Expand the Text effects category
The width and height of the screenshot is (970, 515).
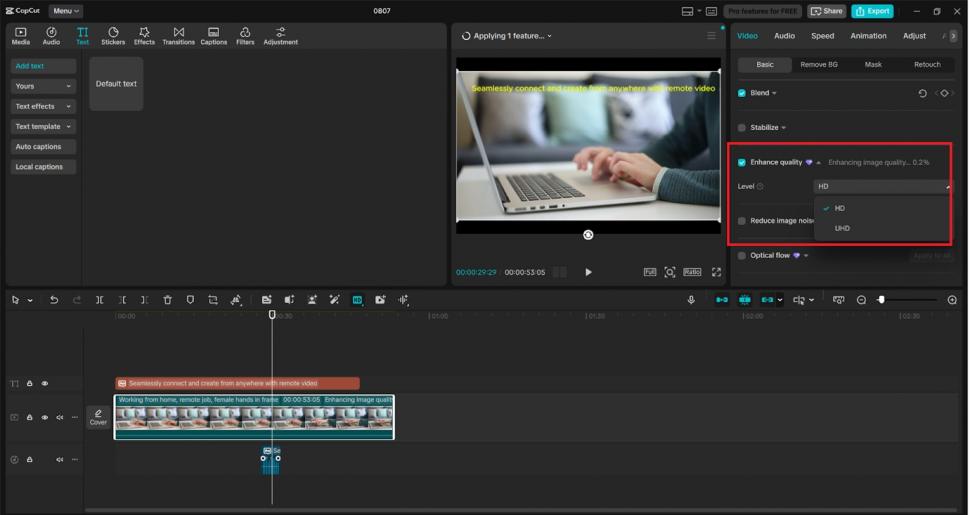[x=44, y=106]
